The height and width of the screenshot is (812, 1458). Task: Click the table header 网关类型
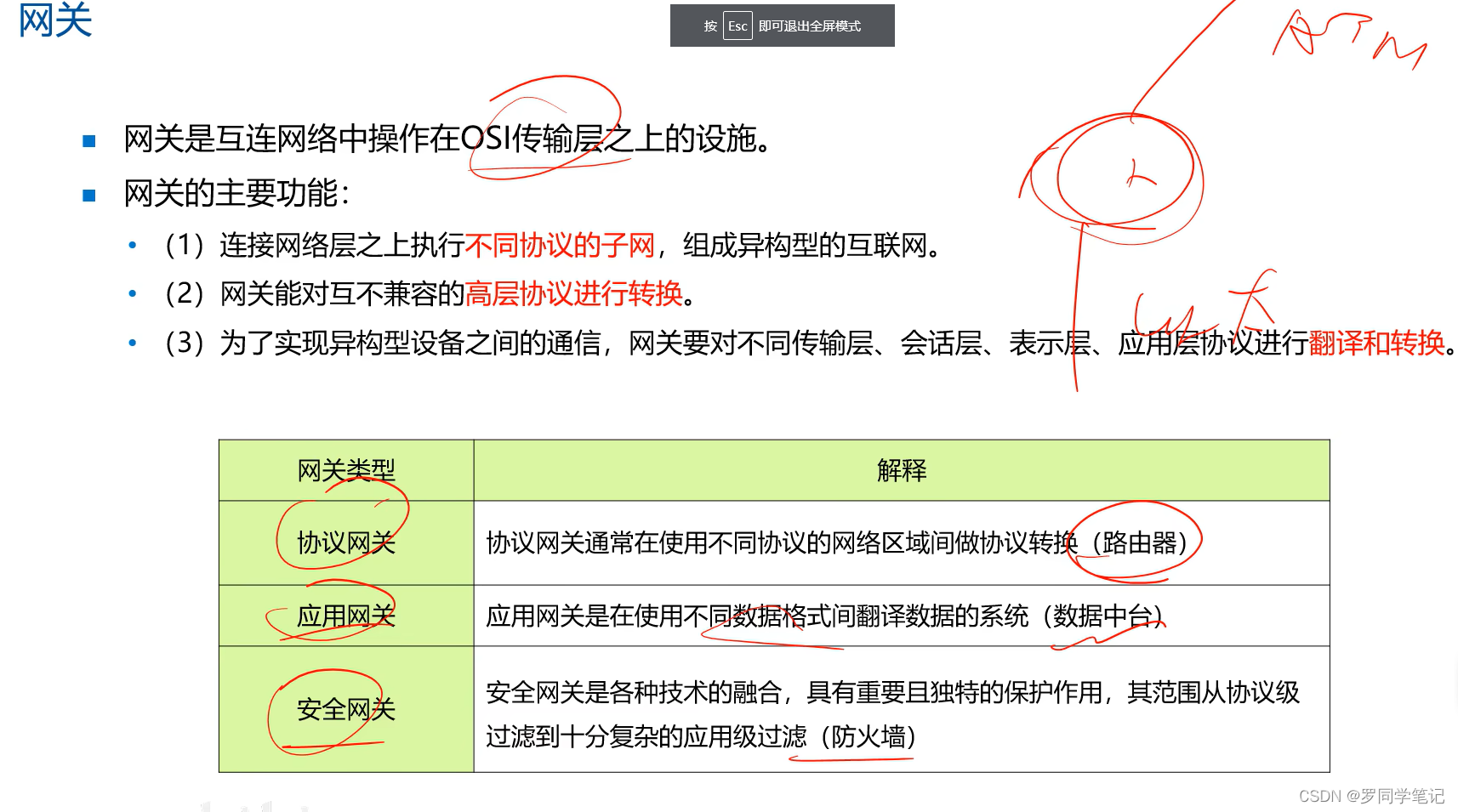pos(346,470)
